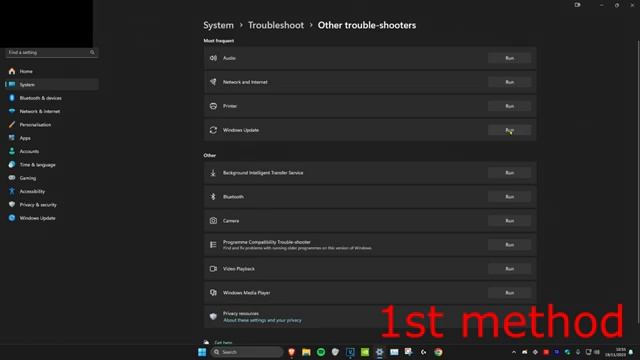Open Network & internet settings
The height and width of the screenshot is (360, 640).
pos(51,111)
